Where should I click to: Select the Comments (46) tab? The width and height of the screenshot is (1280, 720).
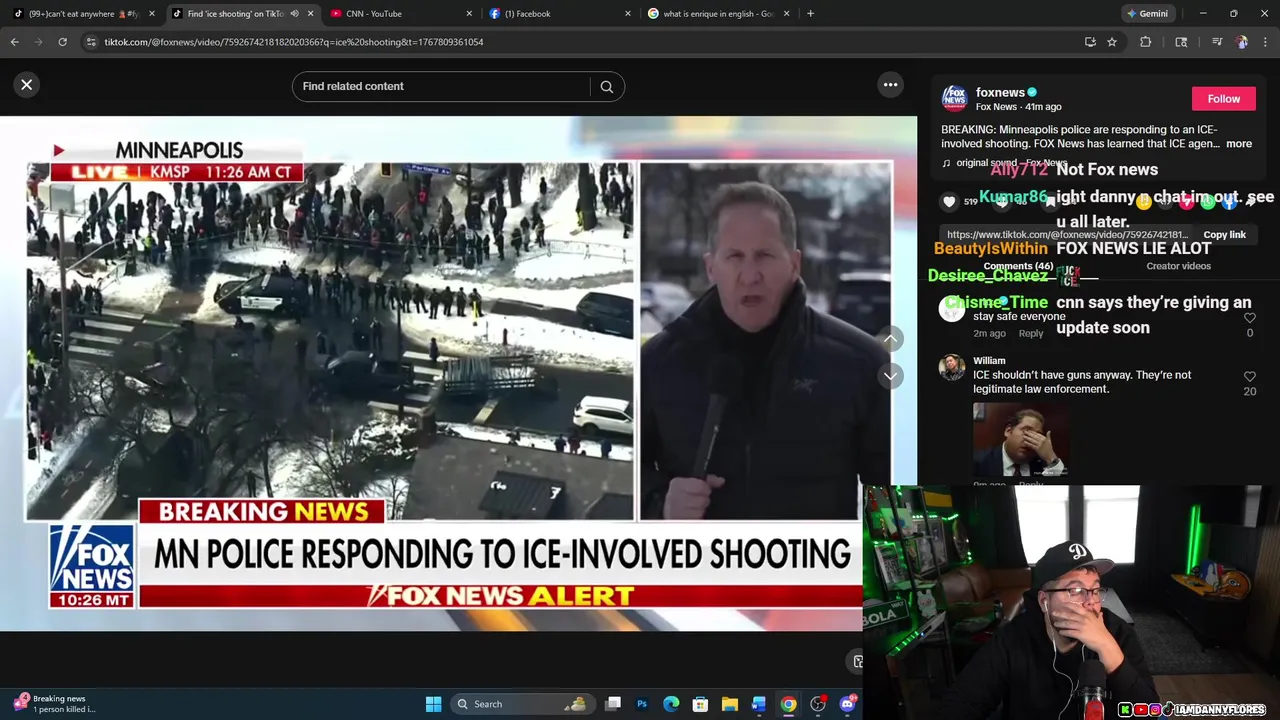tap(1018, 266)
